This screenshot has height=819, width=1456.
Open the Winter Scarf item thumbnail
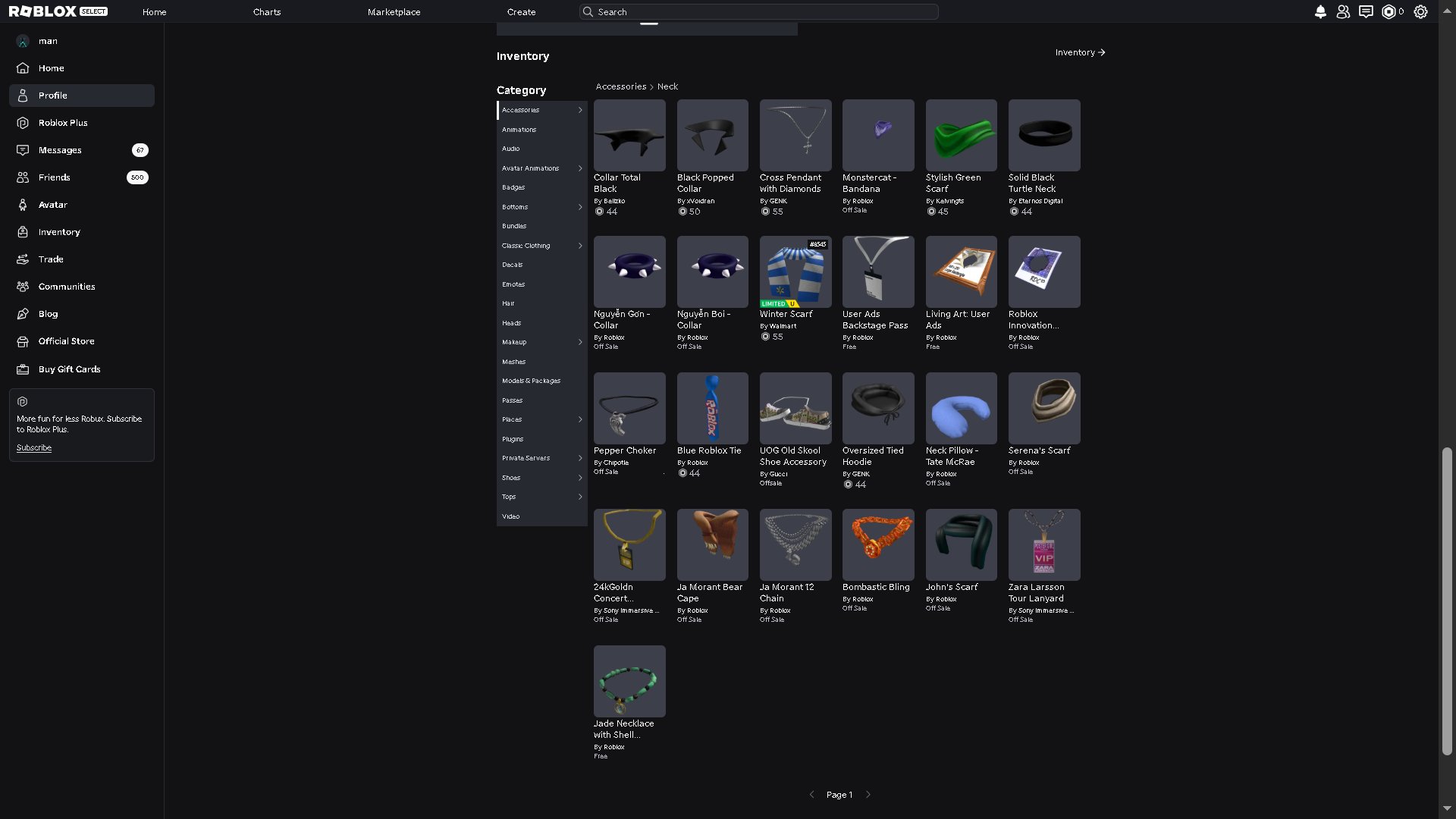coord(795,271)
